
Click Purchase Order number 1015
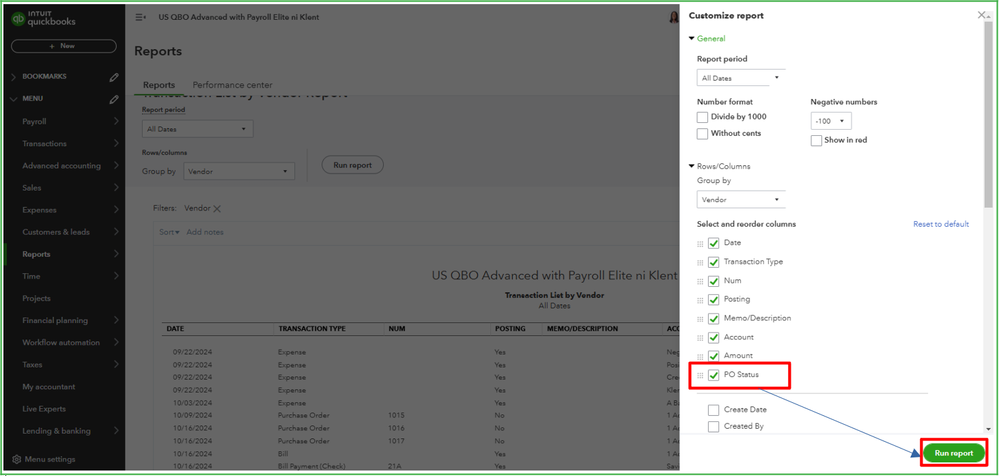click(x=396, y=415)
